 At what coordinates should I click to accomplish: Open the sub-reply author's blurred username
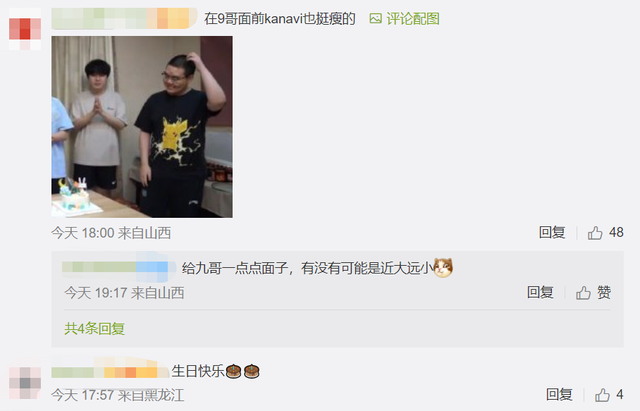[119, 267]
